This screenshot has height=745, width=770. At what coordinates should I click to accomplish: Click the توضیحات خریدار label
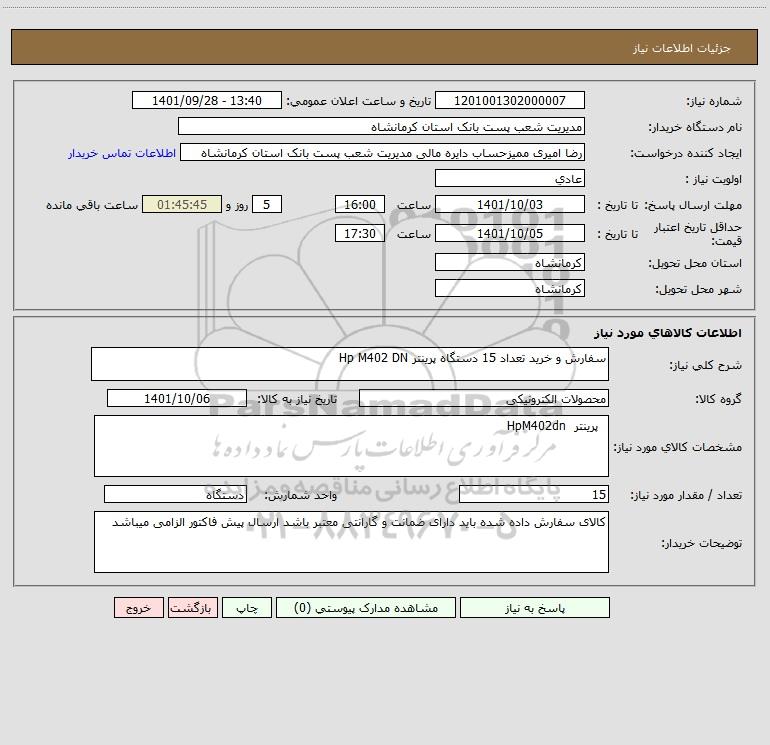701,543
